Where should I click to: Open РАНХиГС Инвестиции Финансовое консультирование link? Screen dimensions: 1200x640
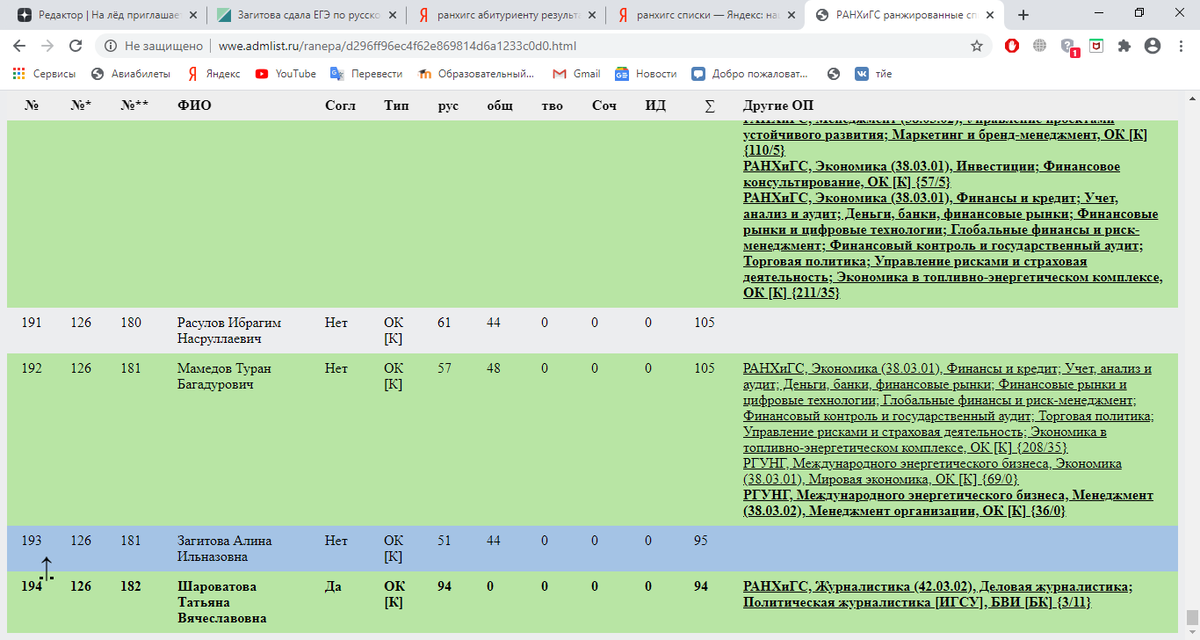pyautogui.click(x=932, y=174)
